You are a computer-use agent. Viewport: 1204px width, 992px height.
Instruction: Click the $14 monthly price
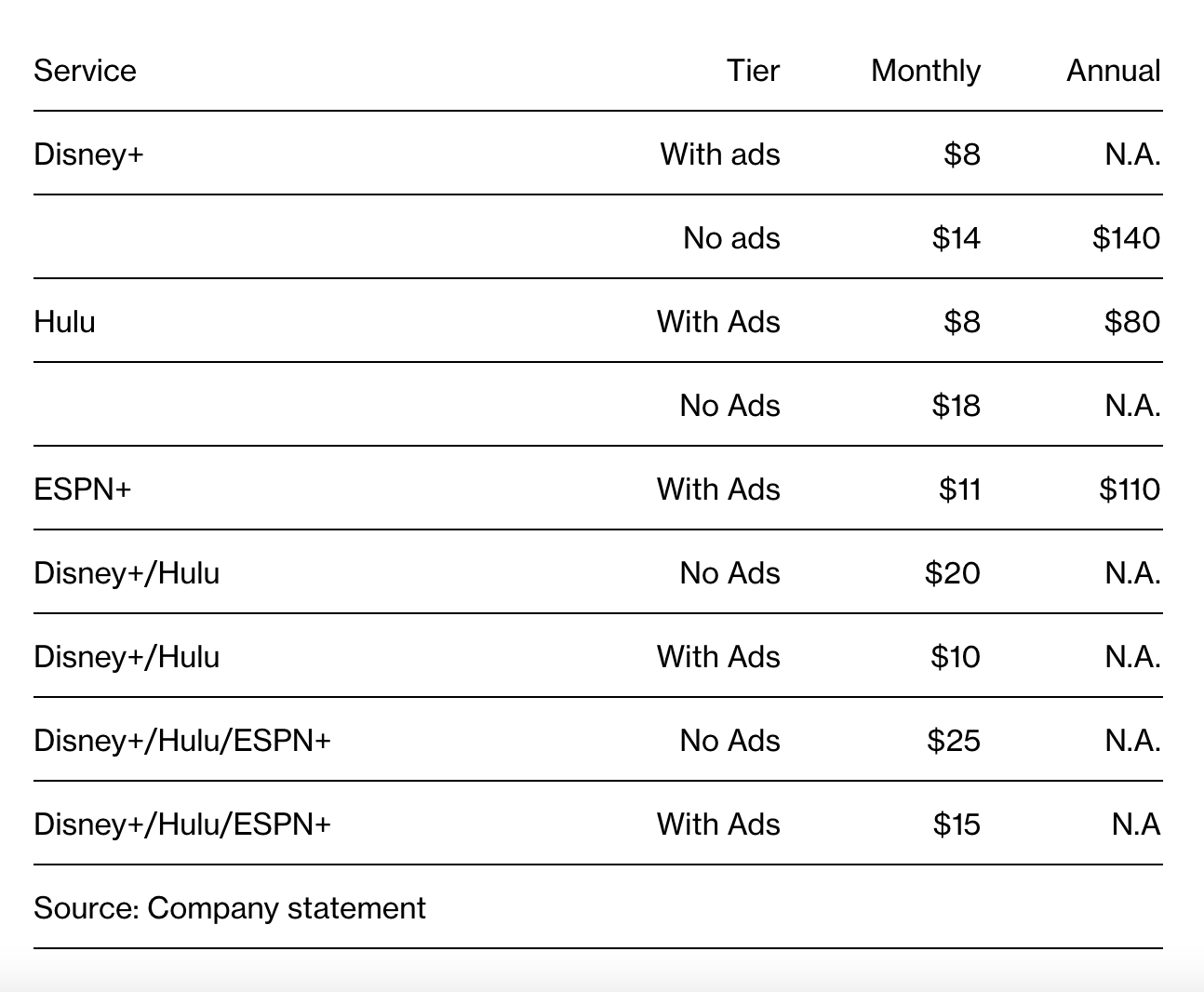(956, 238)
